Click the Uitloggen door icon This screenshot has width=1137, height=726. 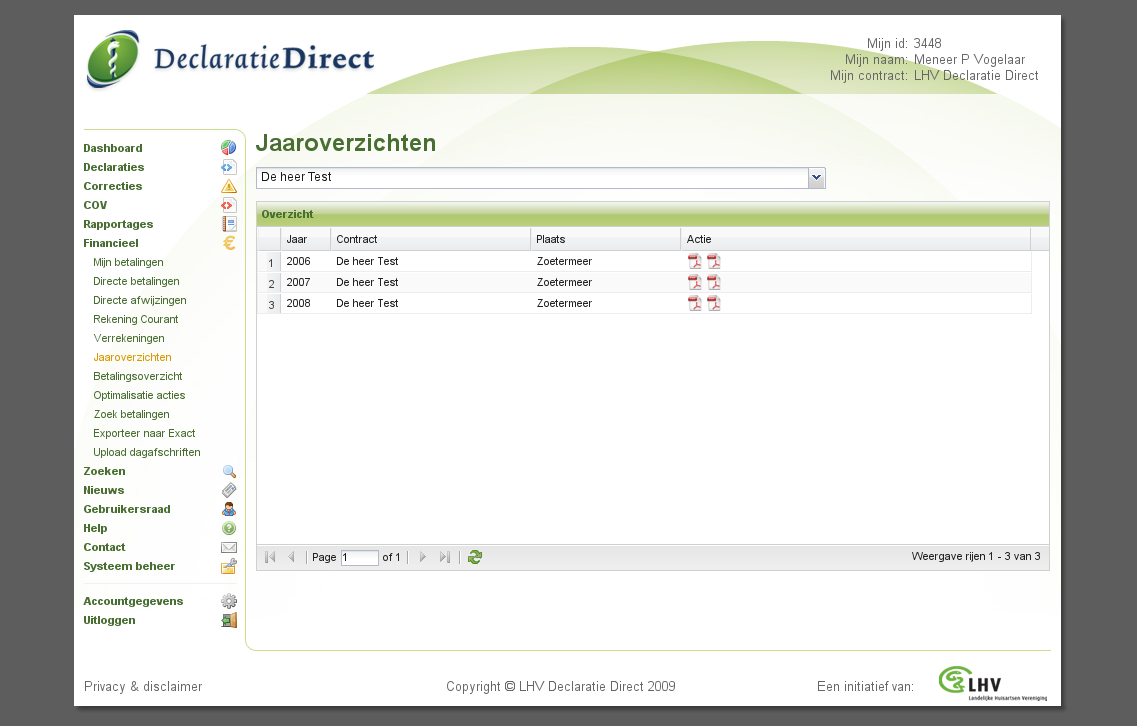pyautogui.click(x=228, y=620)
